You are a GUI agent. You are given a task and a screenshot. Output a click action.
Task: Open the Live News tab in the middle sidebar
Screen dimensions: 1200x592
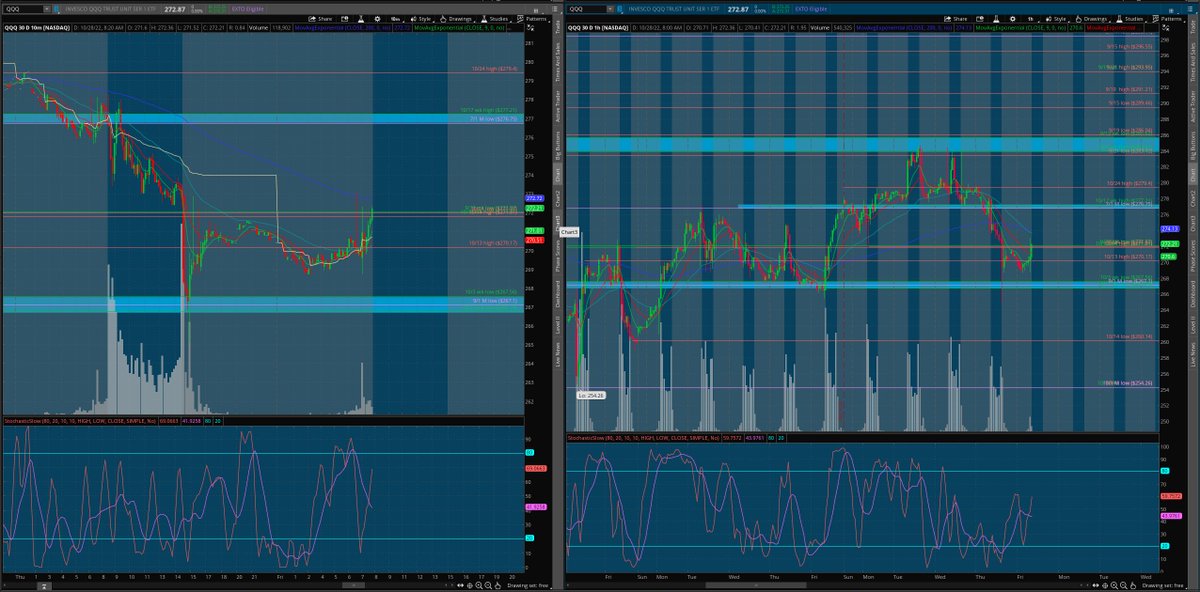tap(558, 354)
